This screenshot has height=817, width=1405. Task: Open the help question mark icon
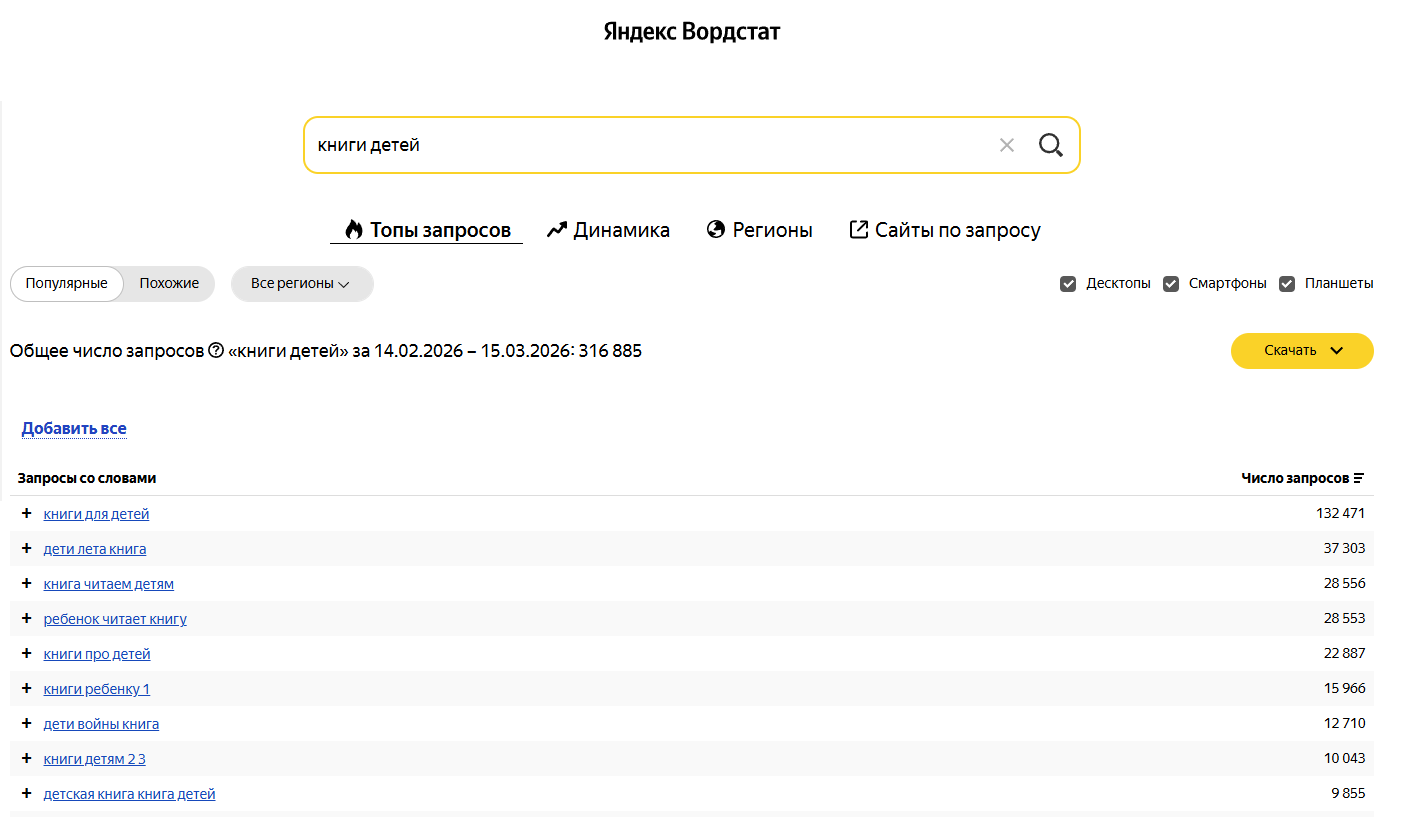tap(215, 351)
